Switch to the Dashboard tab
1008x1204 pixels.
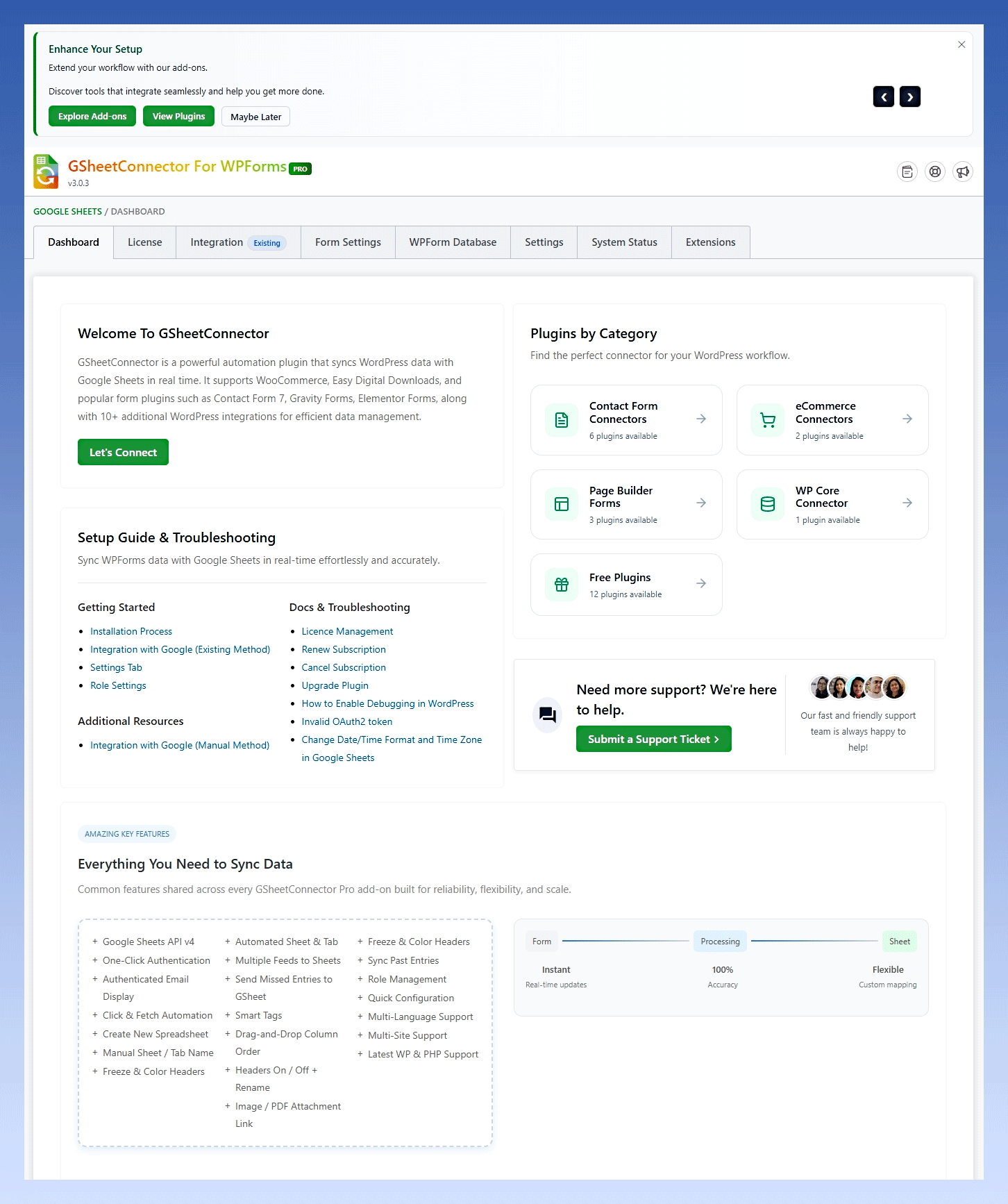click(74, 242)
